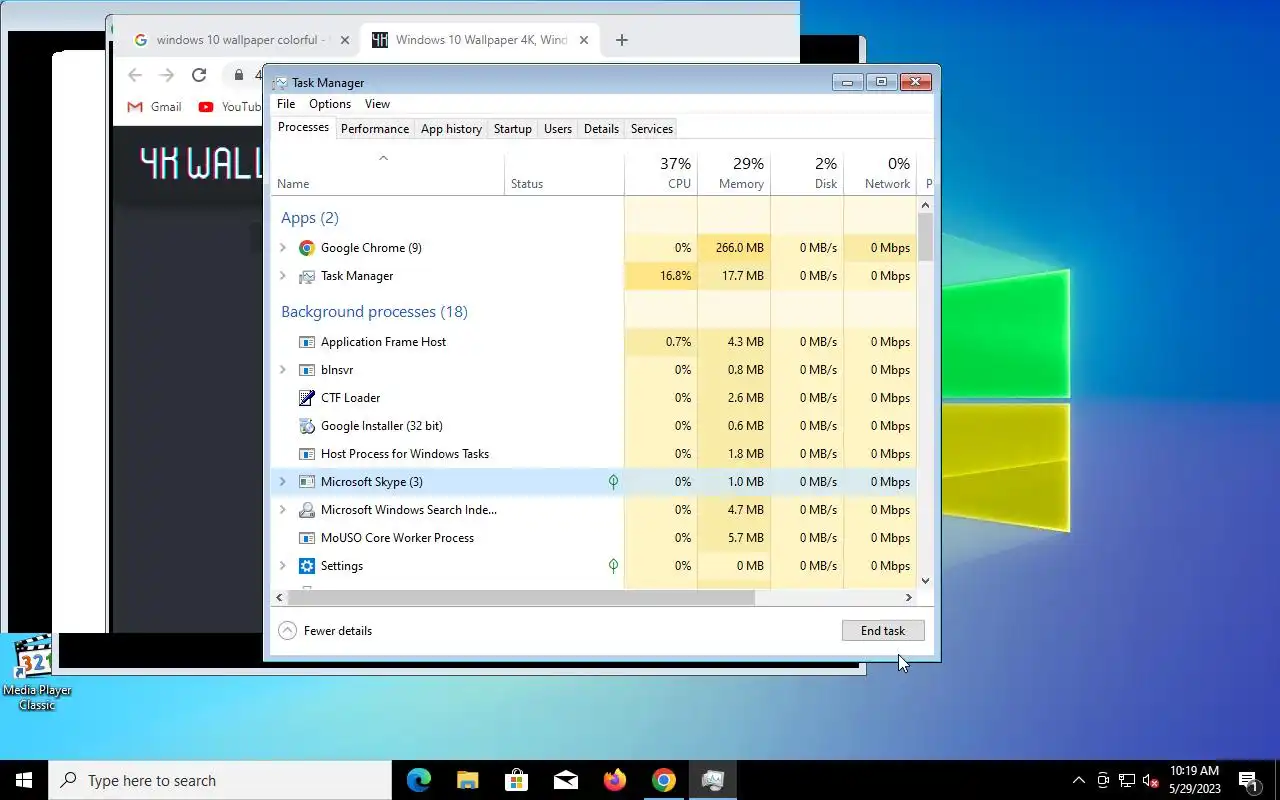The image size is (1280, 800).
Task: Open the notification center icon
Action: (x=1248, y=781)
